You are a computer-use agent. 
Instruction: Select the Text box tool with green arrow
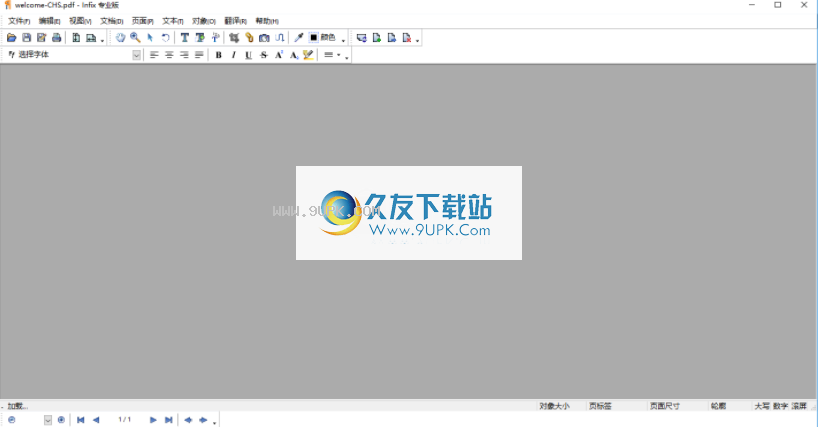200,38
